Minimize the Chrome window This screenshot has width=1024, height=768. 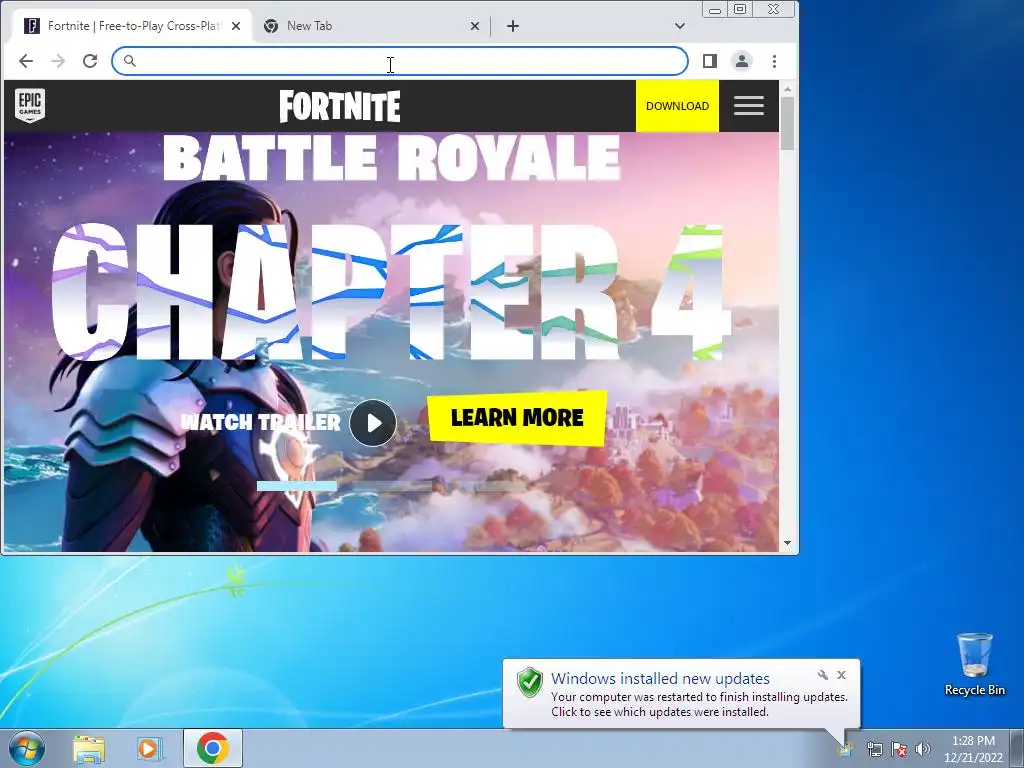[x=715, y=9]
